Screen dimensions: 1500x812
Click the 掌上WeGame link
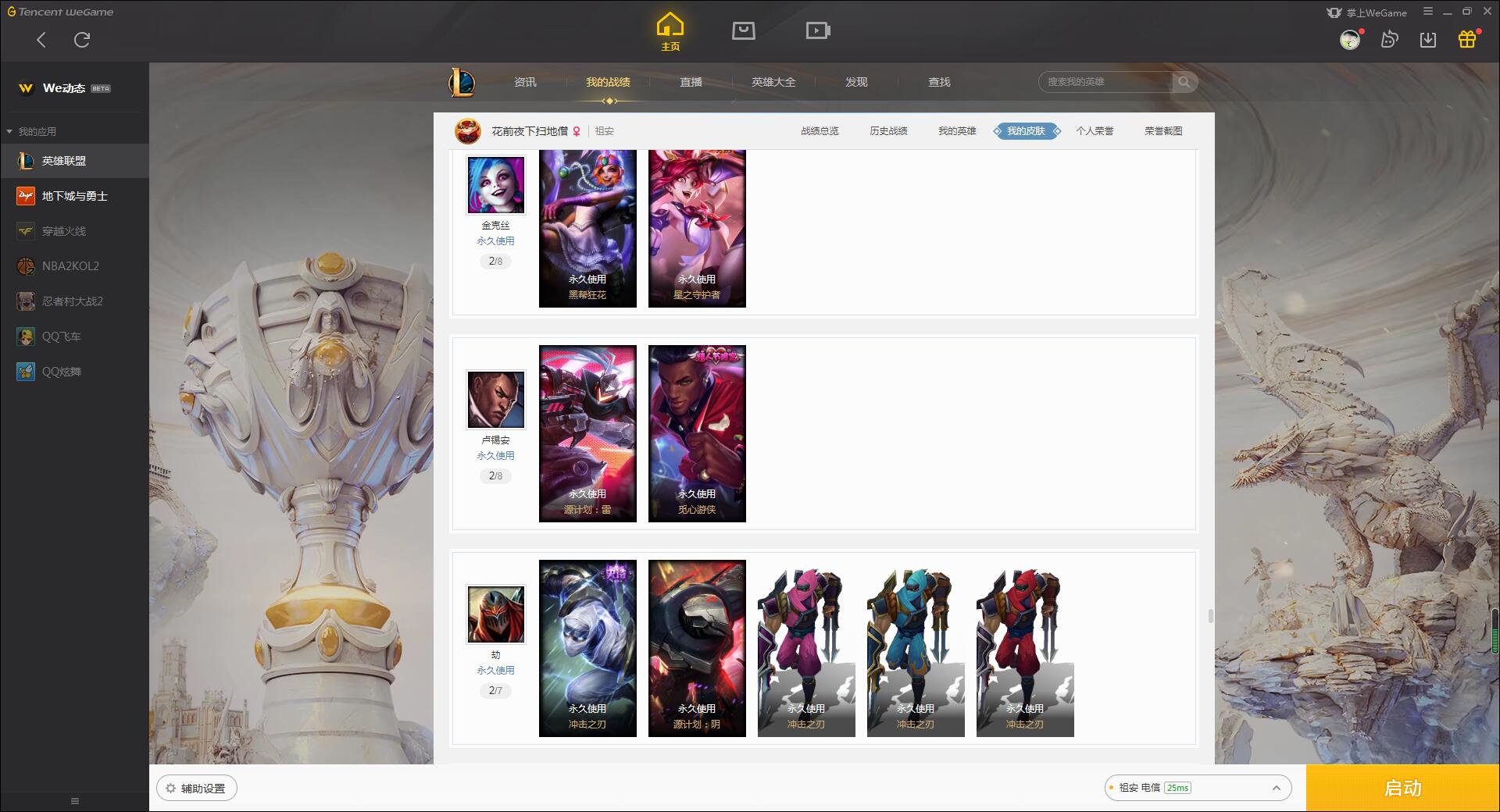pyautogui.click(x=1367, y=12)
